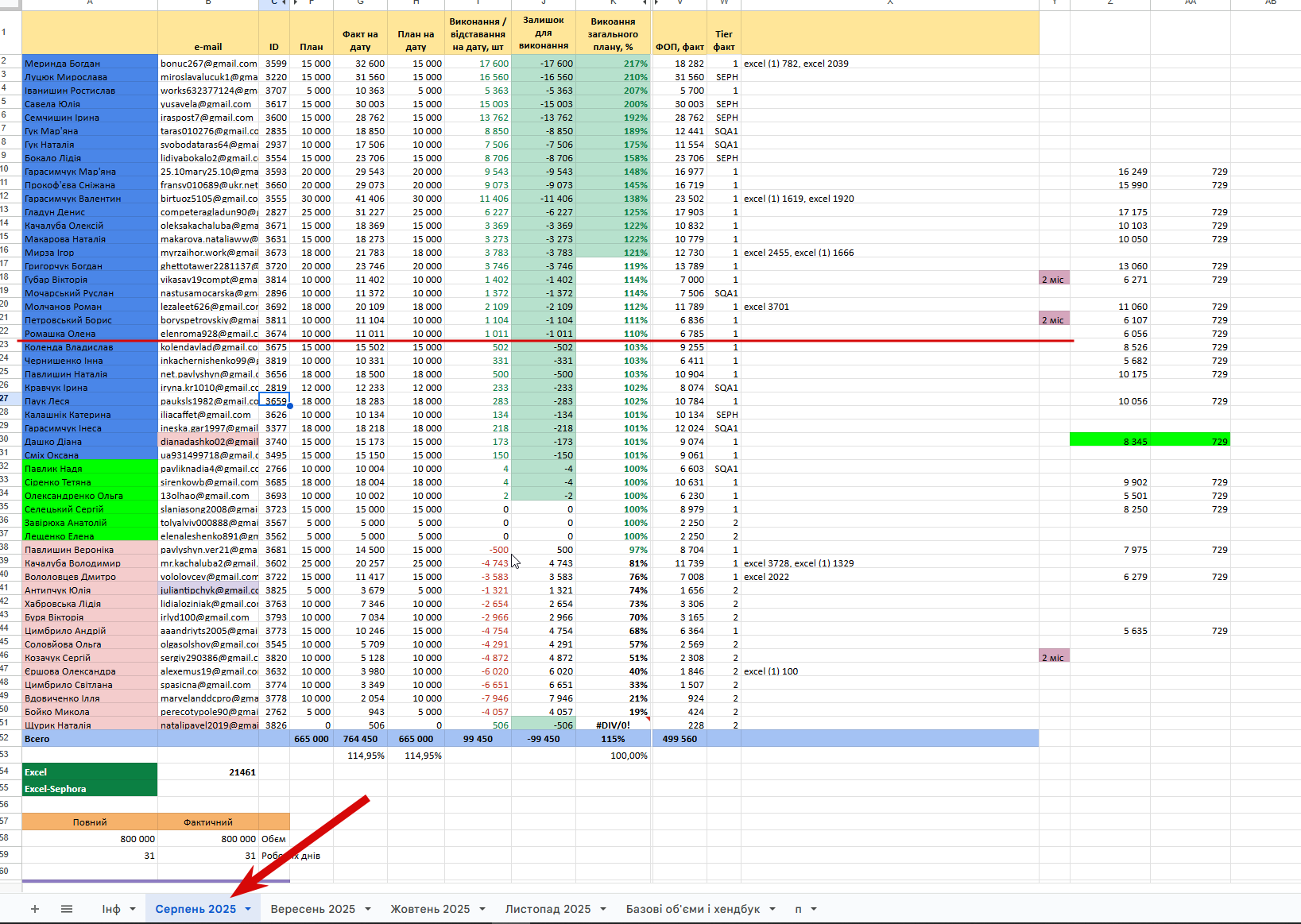Select the name cell Гладун Денис
Viewport: 1301px width, 924px height.
pyautogui.click(x=90, y=212)
